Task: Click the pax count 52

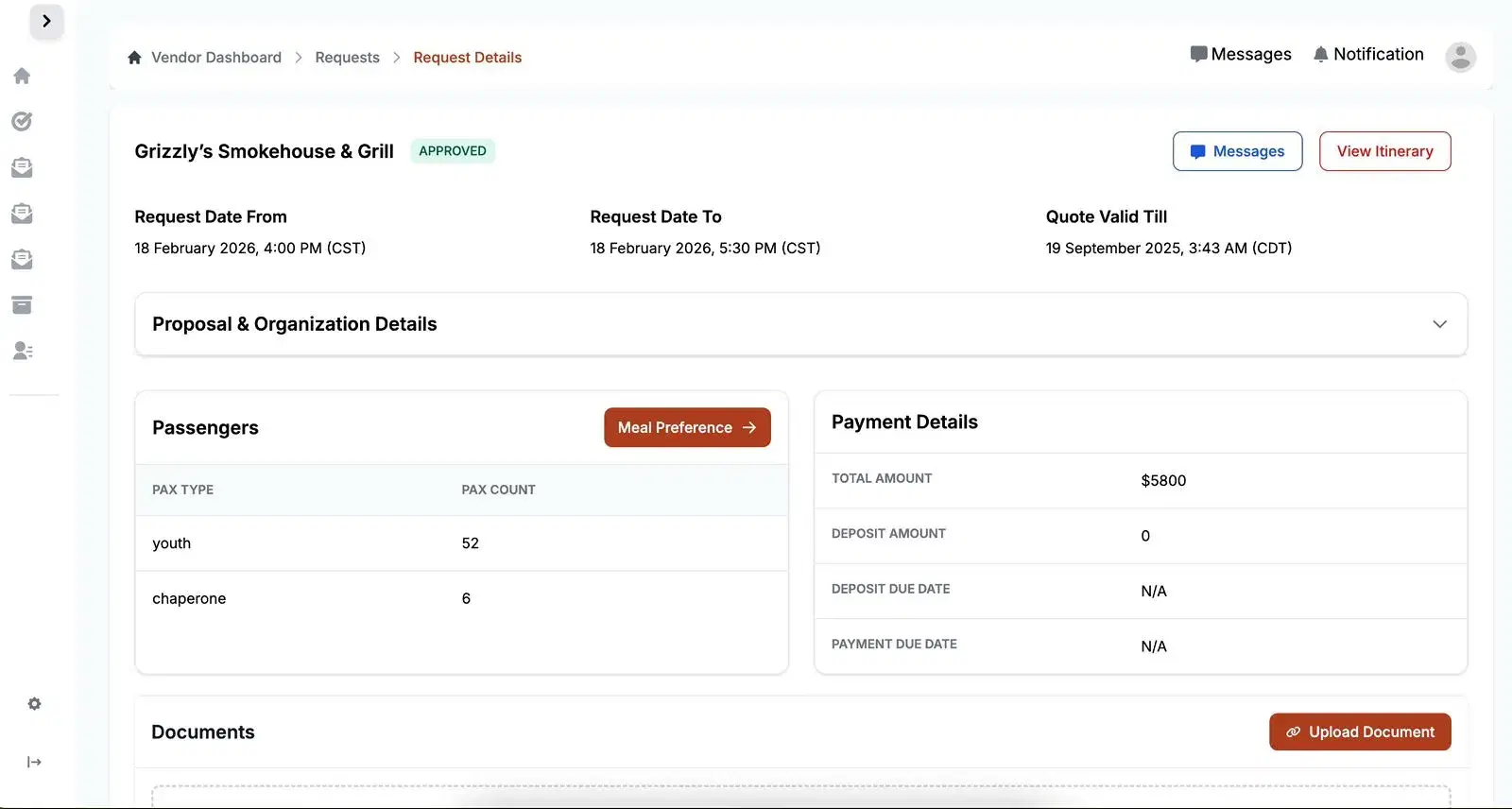Action: 470,543
